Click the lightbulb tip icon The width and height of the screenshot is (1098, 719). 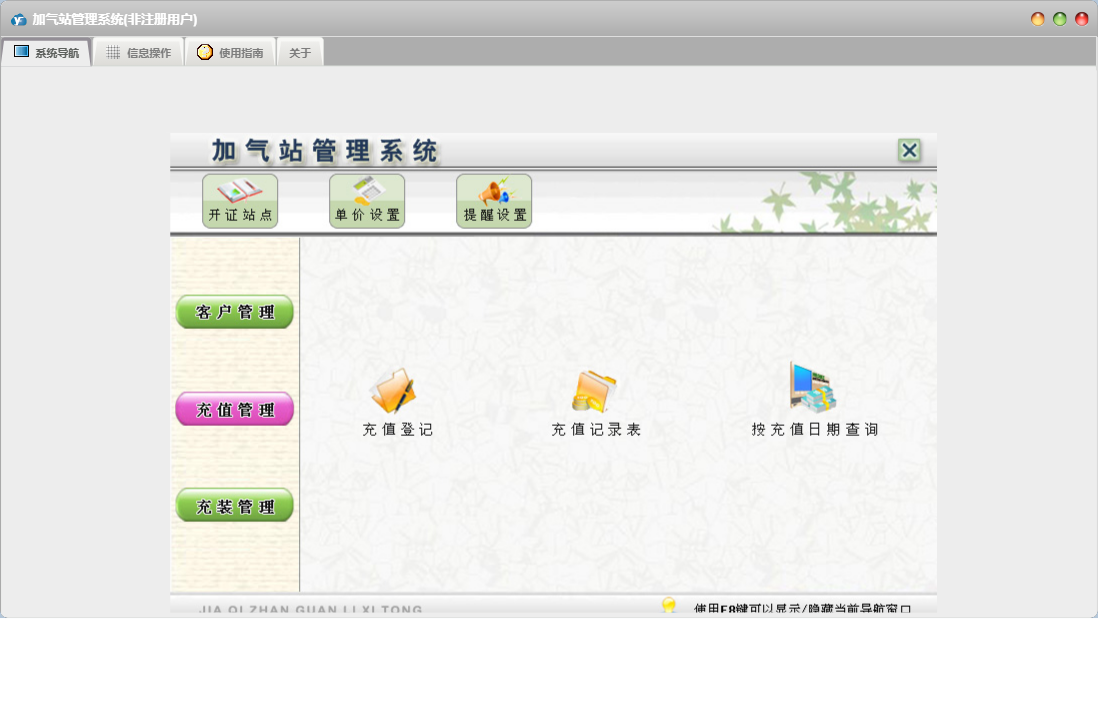(669, 606)
